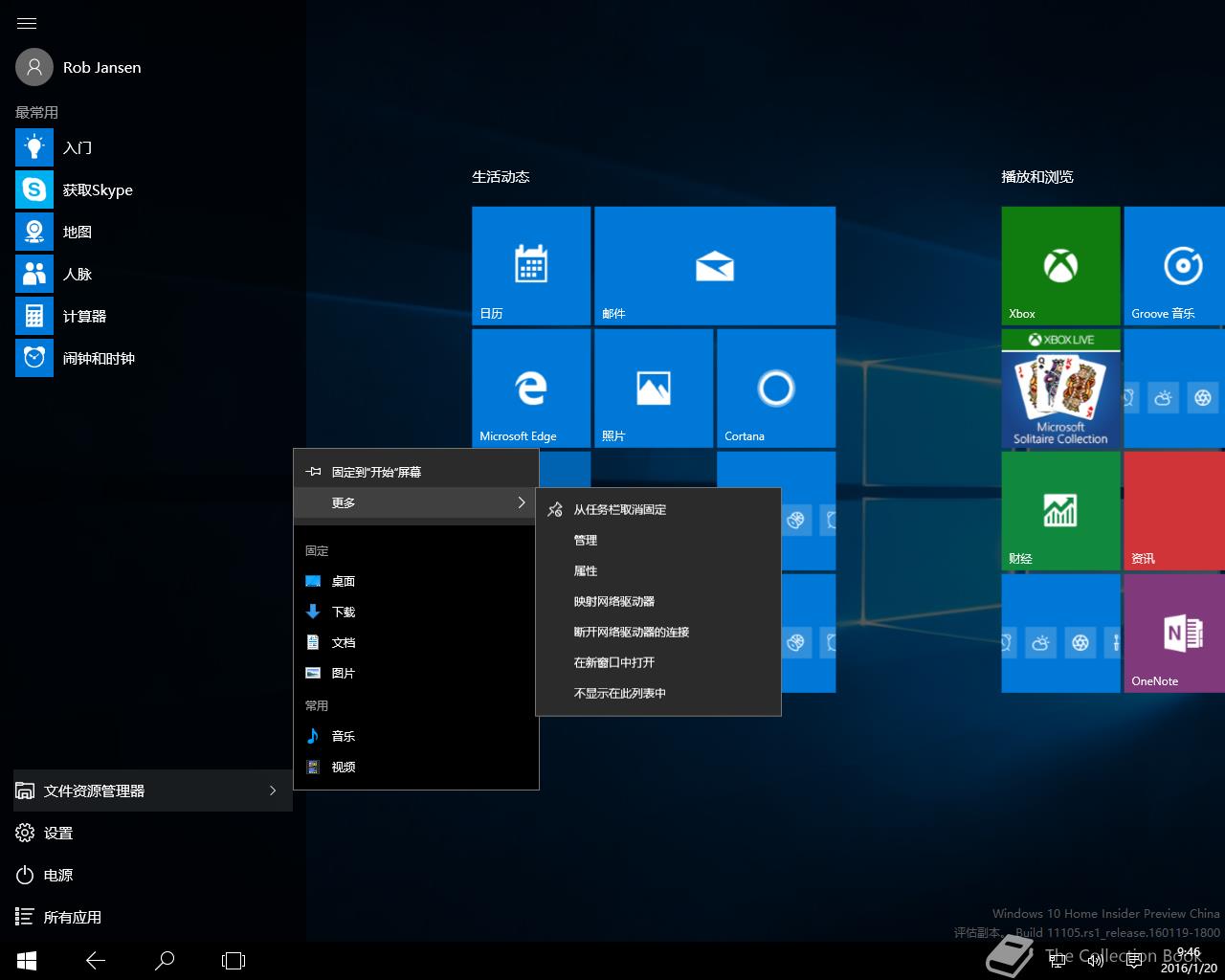
Task: Open the 资讯 News tile
Action: point(1174,511)
